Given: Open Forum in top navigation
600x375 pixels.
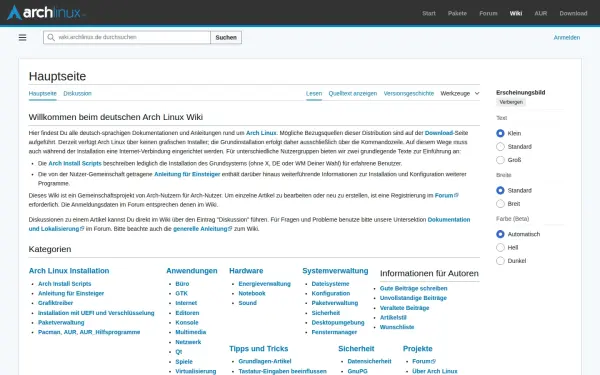Looking at the screenshot, I should 488,13.
